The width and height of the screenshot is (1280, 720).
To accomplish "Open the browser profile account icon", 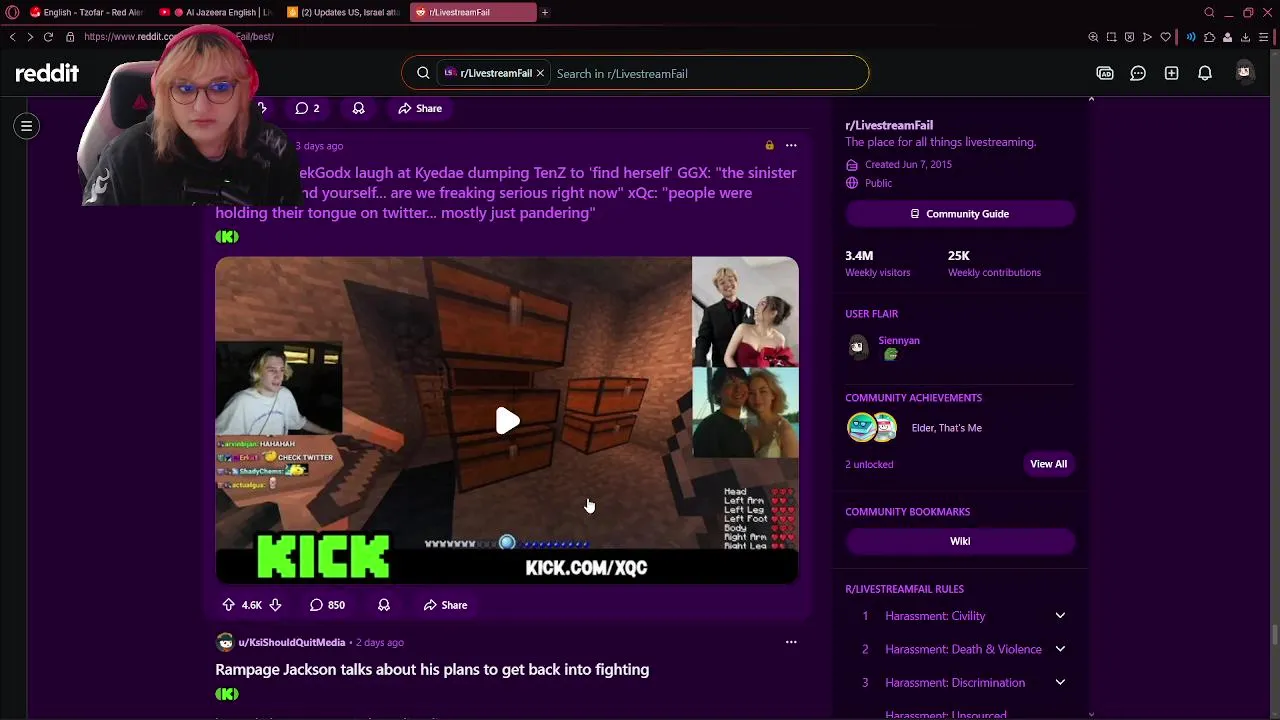I will click(x=1227, y=37).
